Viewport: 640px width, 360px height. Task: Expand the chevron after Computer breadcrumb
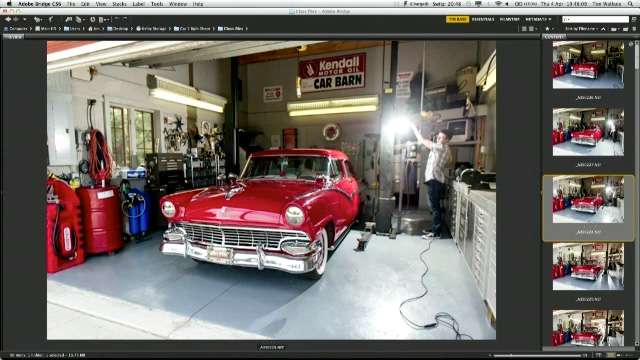click(31, 29)
